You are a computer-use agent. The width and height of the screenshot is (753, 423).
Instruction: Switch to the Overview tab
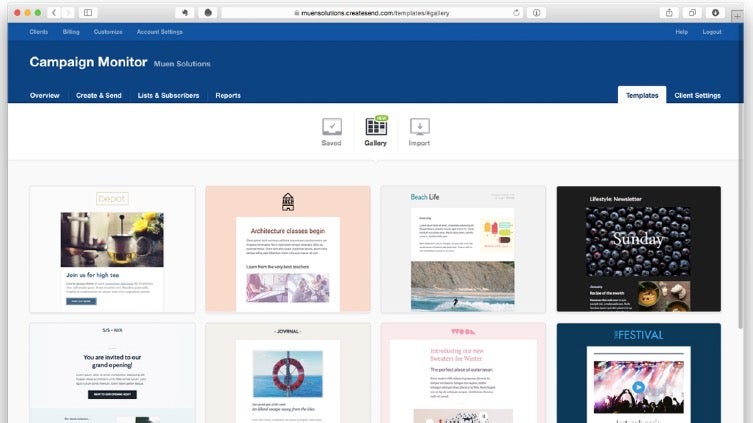[45, 96]
